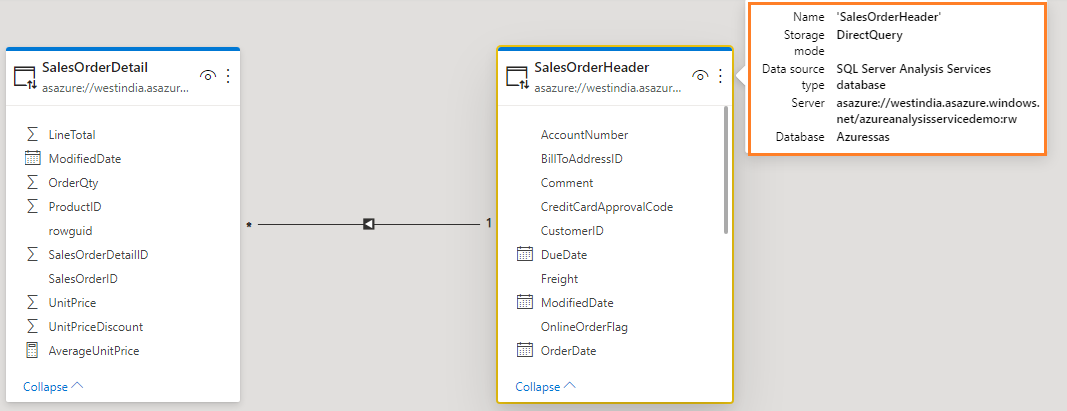The height and width of the screenshot is (411, 1067).
Task: Click the SalesOrderDetail table icon
Action: click(x=25, y=78)
